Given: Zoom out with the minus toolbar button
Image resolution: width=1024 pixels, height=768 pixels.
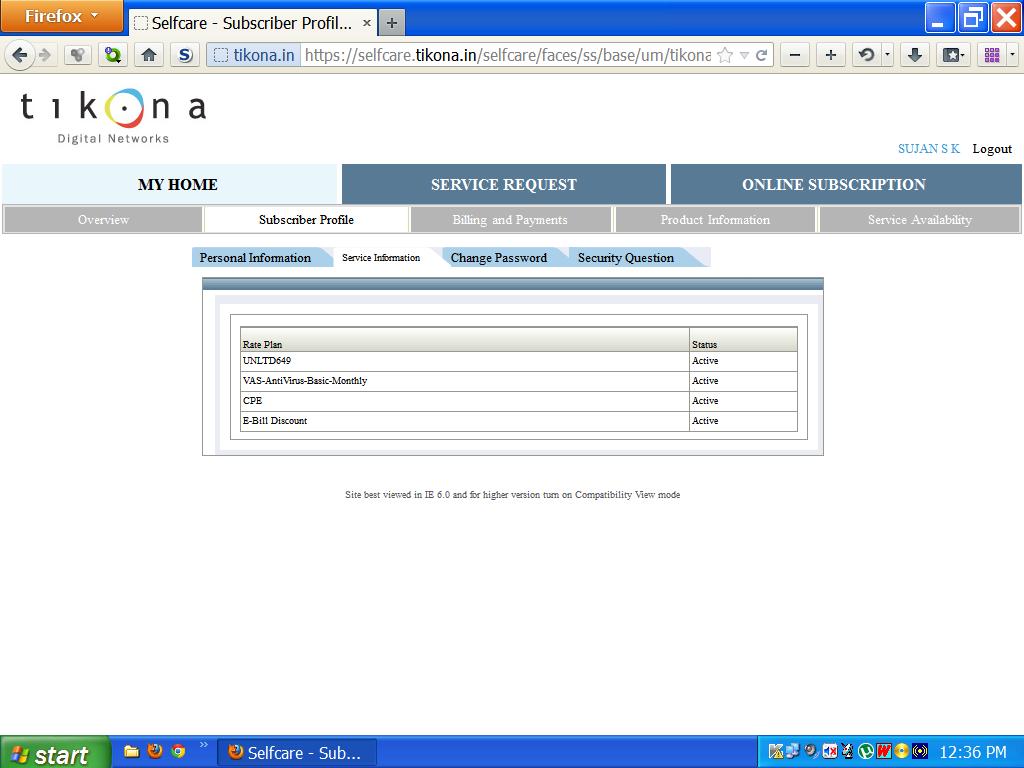Looking at the screenshot, I should (795, 55).
